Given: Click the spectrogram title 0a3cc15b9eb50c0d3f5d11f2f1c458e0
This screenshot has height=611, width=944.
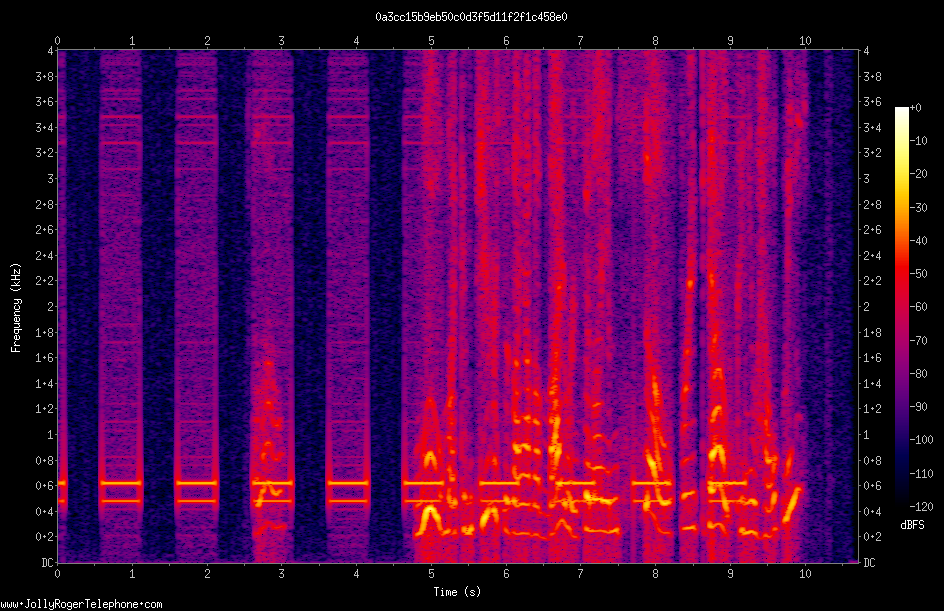Looking at the screenshot, I should click(471, 17).
